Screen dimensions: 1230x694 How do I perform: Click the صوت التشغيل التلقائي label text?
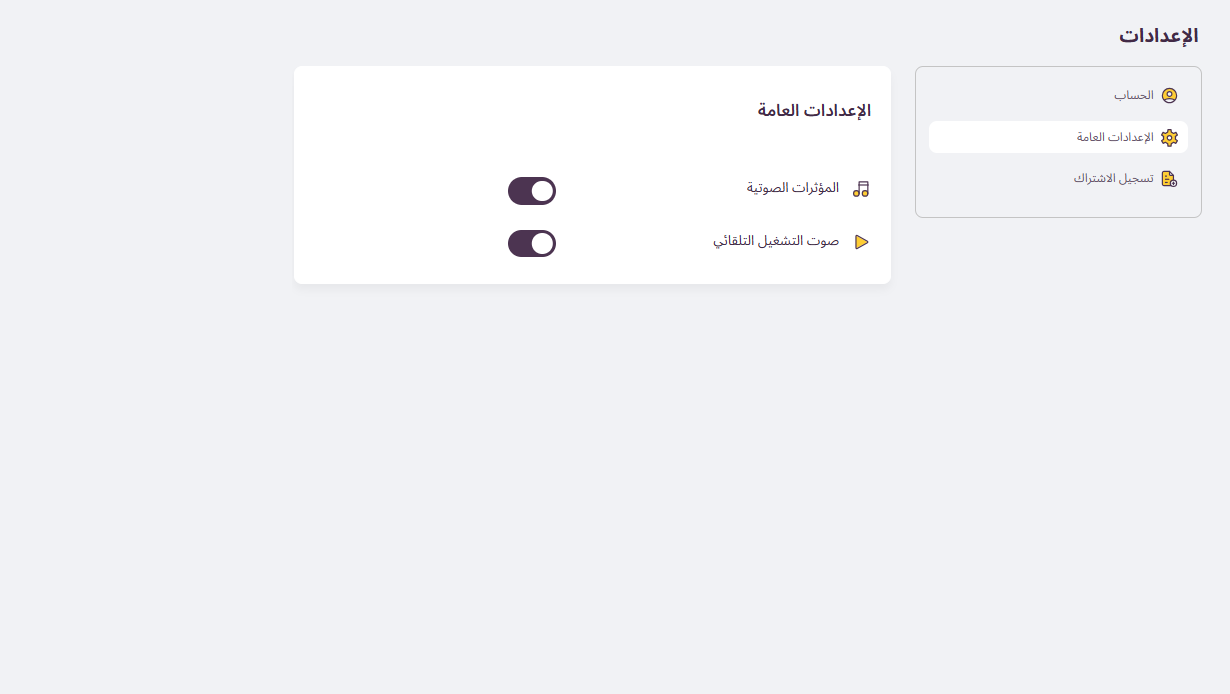coord(776,241)
